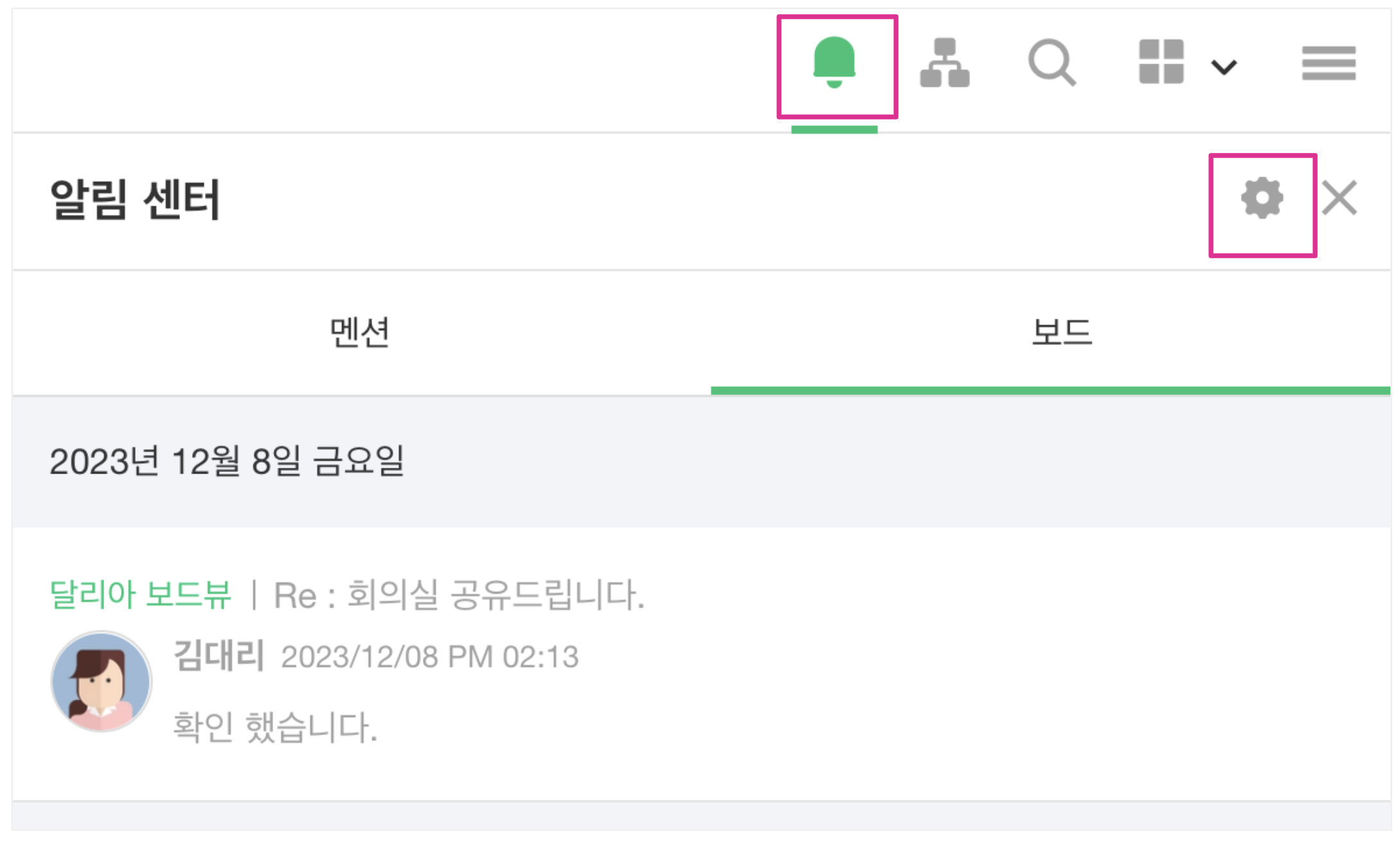This screenshot has height=843, width=1400.
Task: Click the 2023년 12월 8일 금요일 date header
Action: (227, 461)
